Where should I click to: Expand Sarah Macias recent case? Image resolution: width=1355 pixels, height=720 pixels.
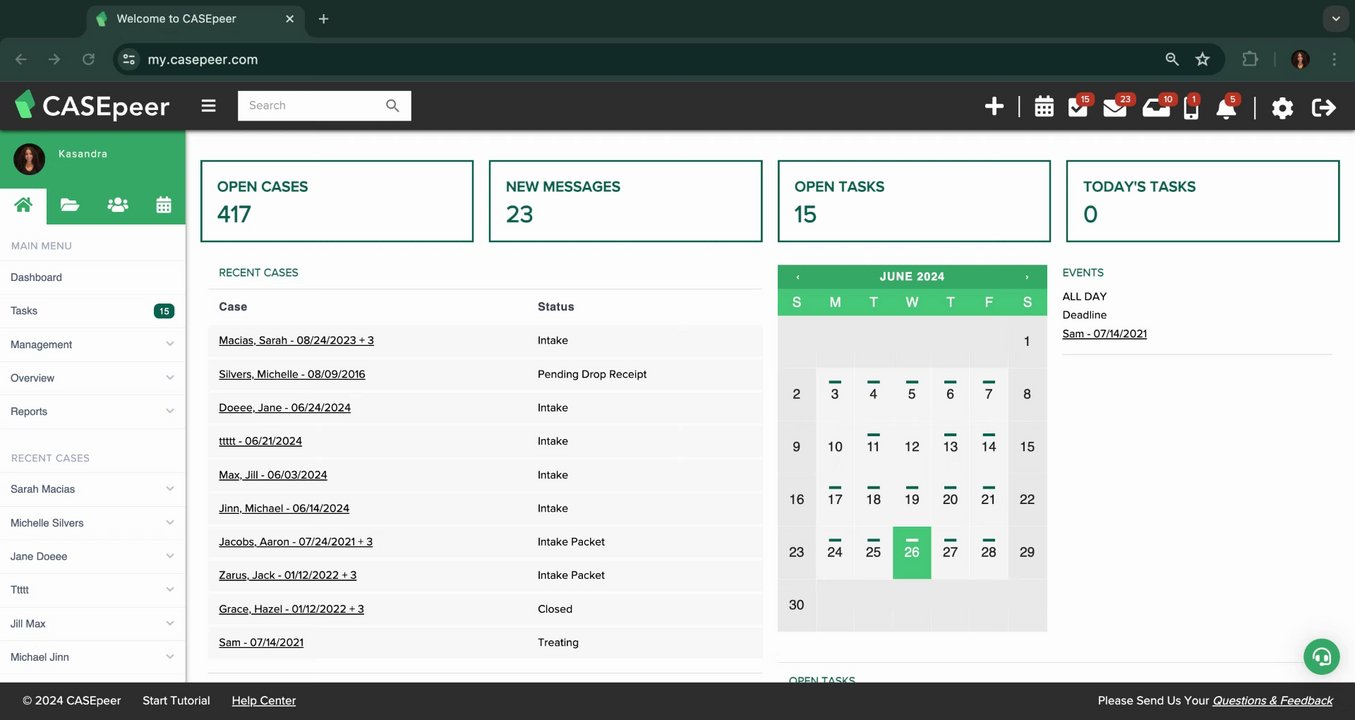pos(93,489)
